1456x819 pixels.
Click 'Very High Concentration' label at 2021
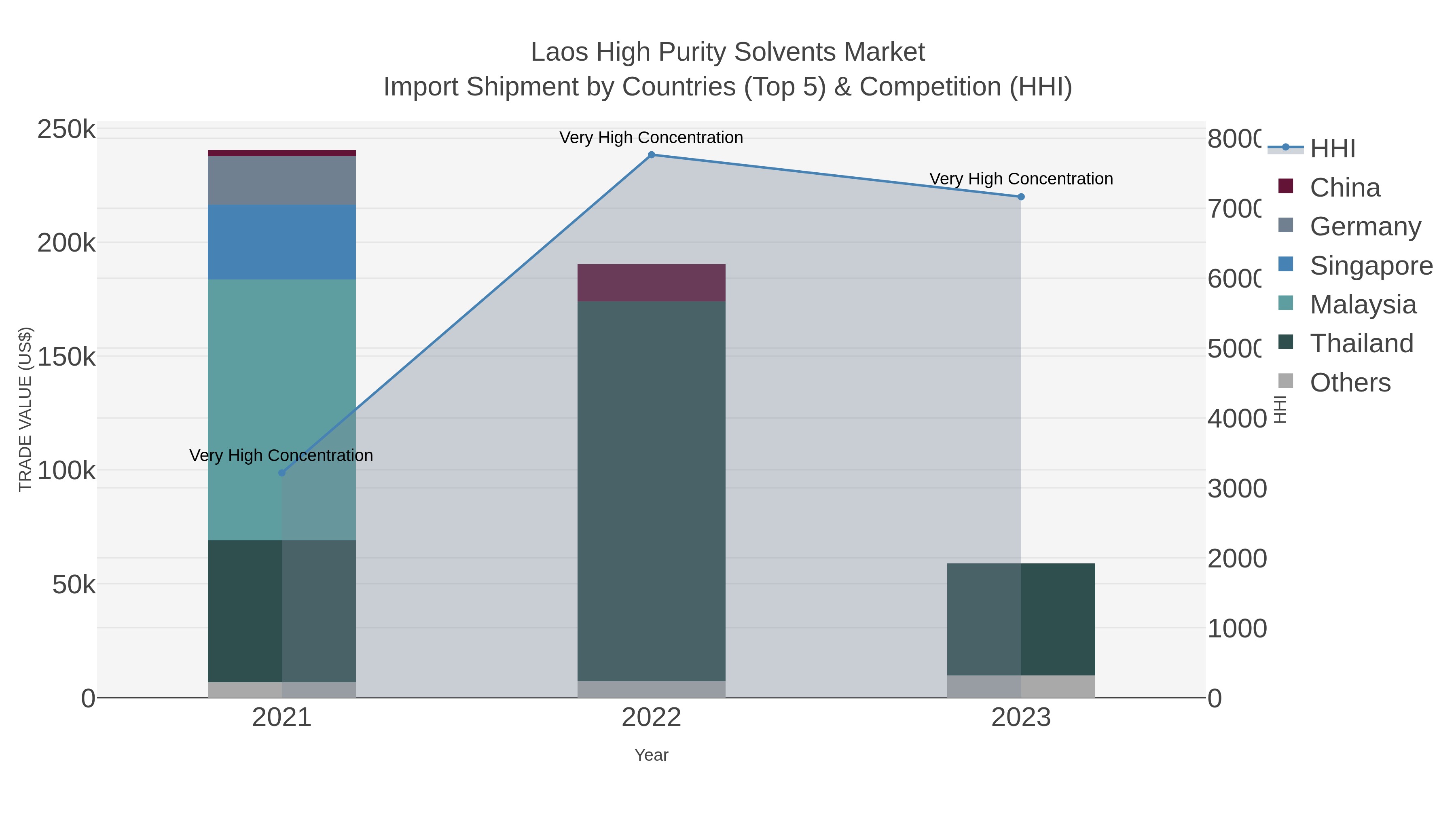281,455
